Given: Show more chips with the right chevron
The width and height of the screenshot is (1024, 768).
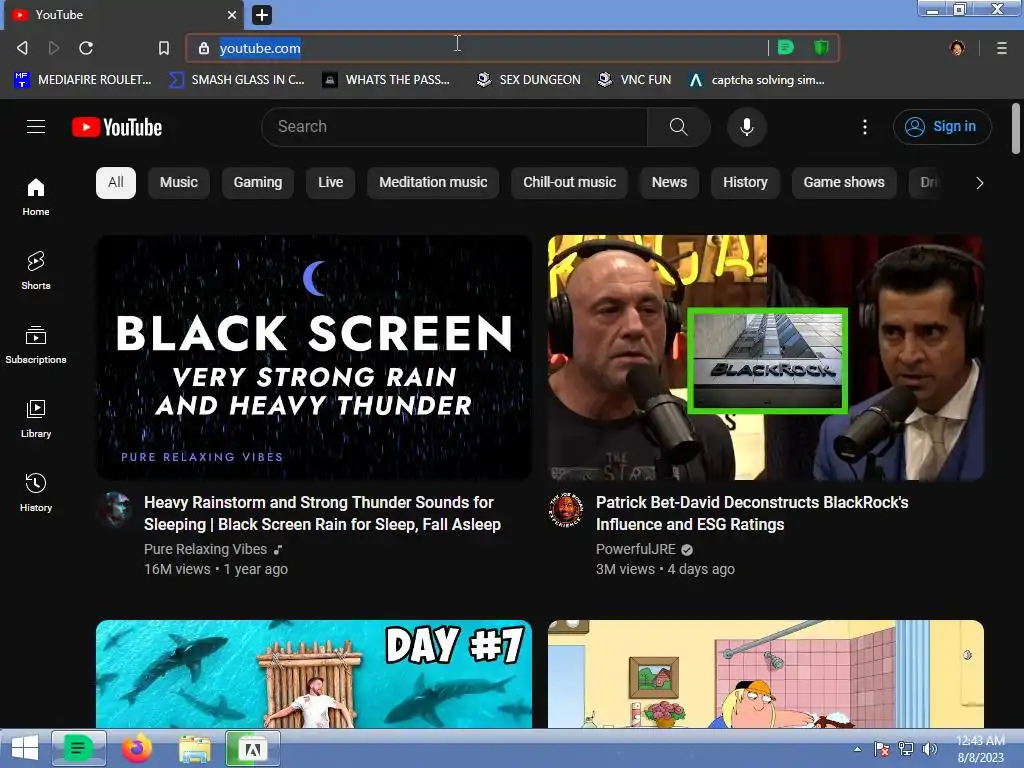Looking at the screenshot, I should pyautogui.click(x=979, y=183).
